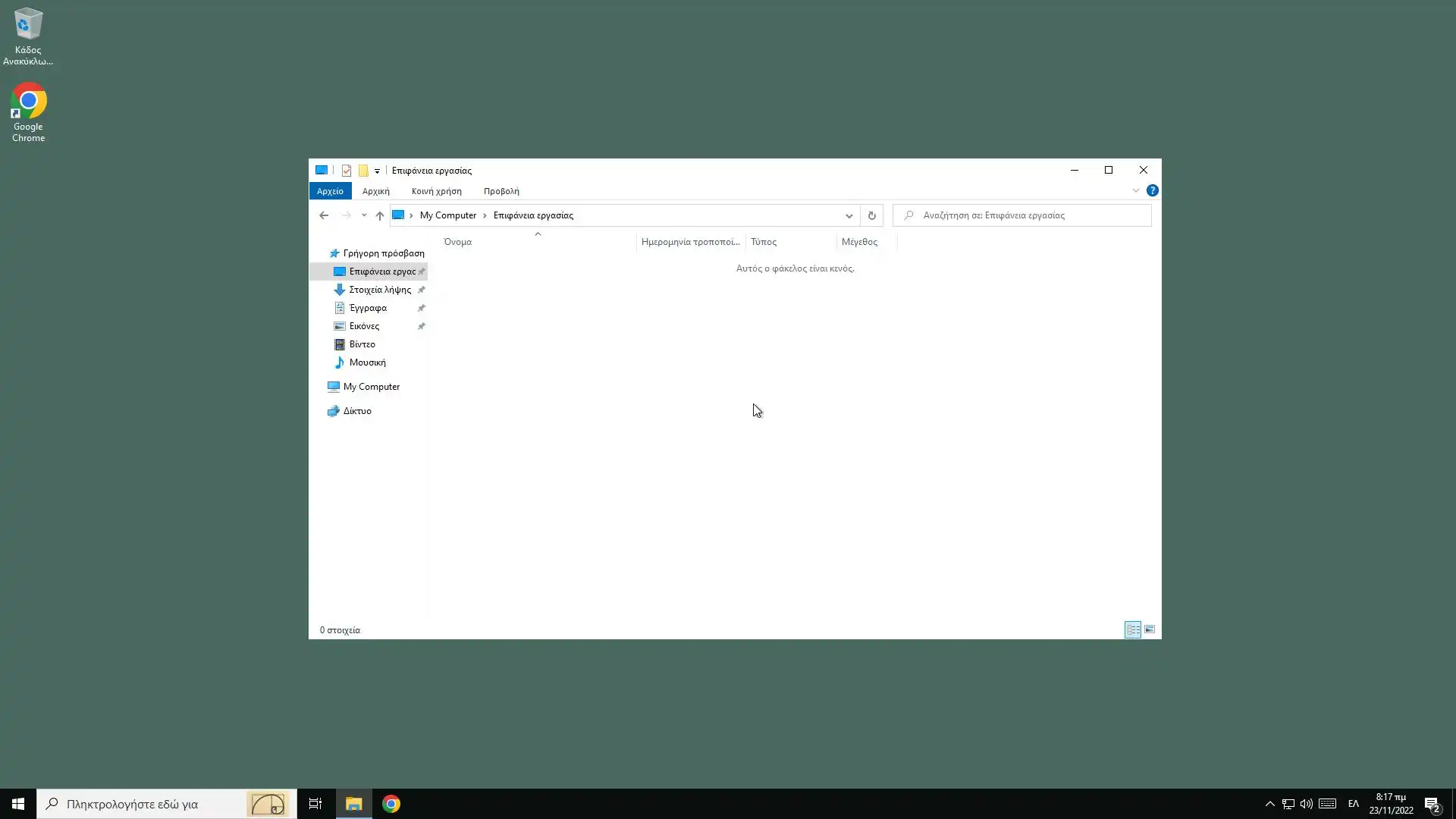Go up one folder level
This screenshot has width=1456, height=819.
click(380, 215)
